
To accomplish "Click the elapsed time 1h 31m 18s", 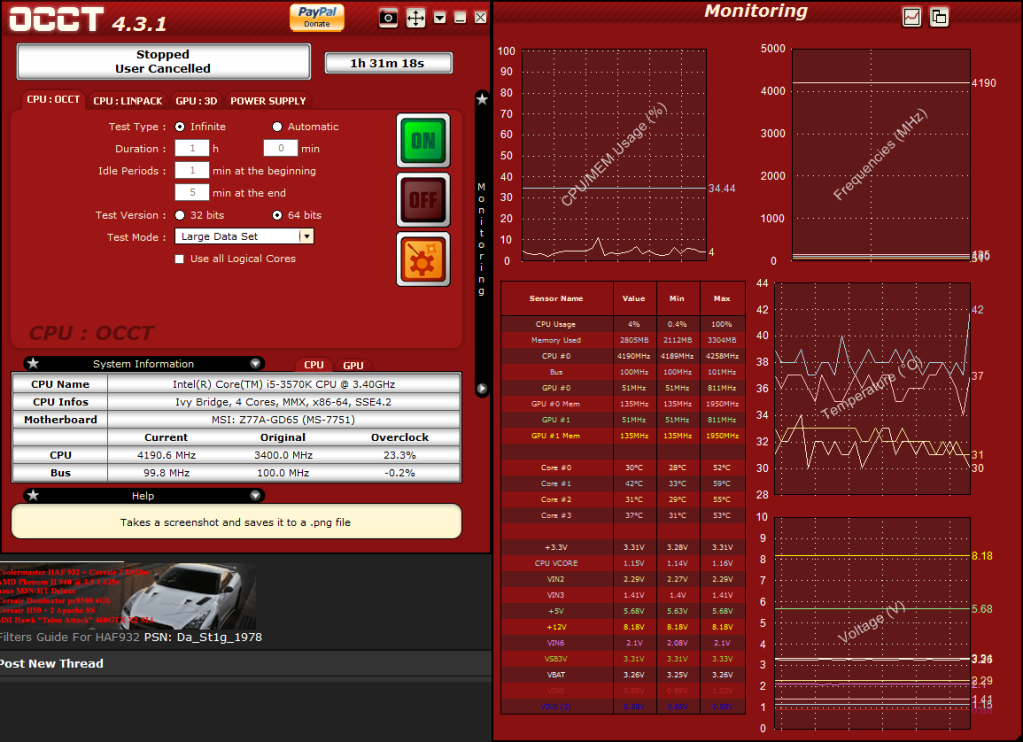I will coord(388,63).
